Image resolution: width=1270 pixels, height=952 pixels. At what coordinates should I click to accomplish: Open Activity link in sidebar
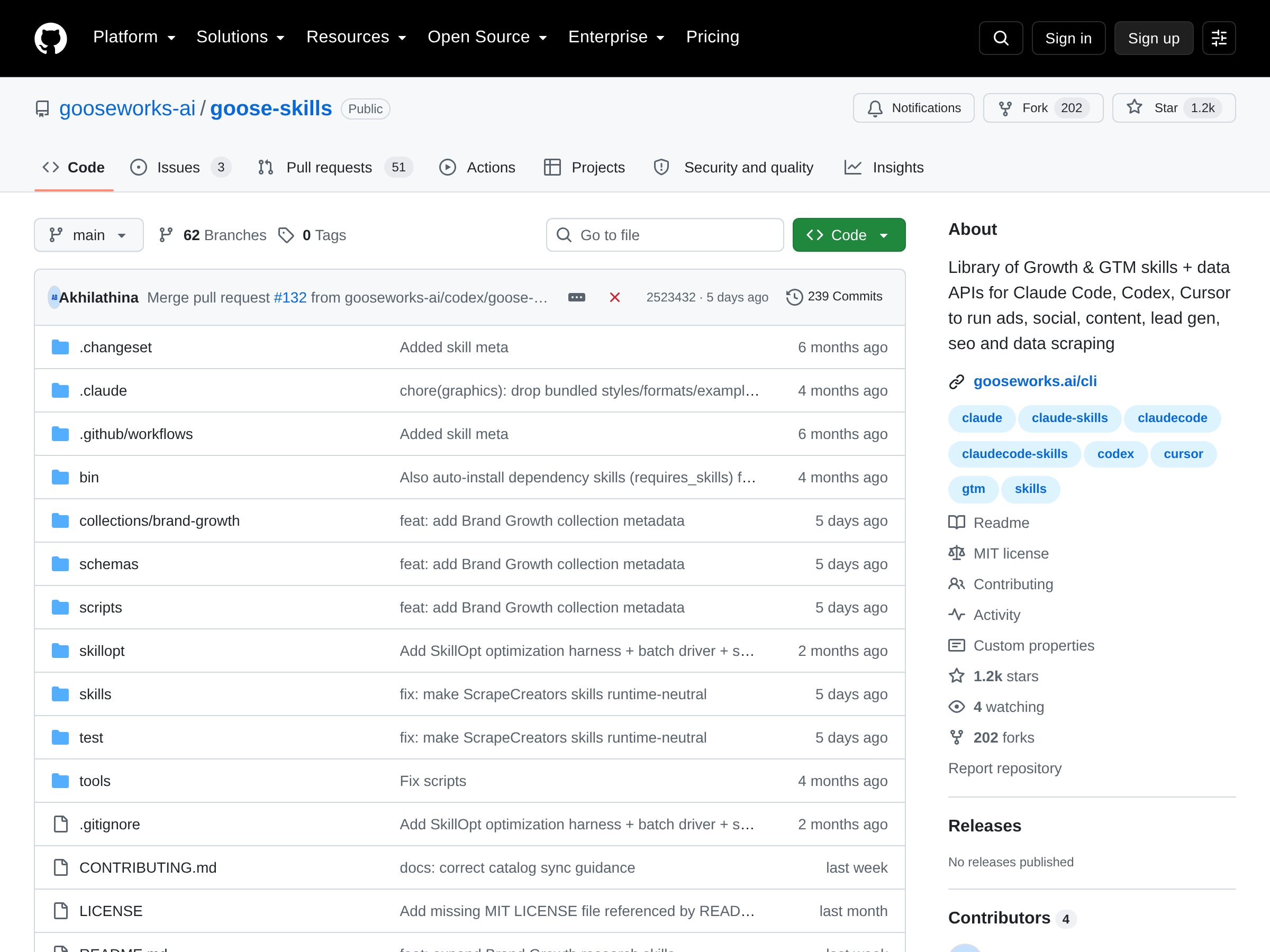pos(985,615)
